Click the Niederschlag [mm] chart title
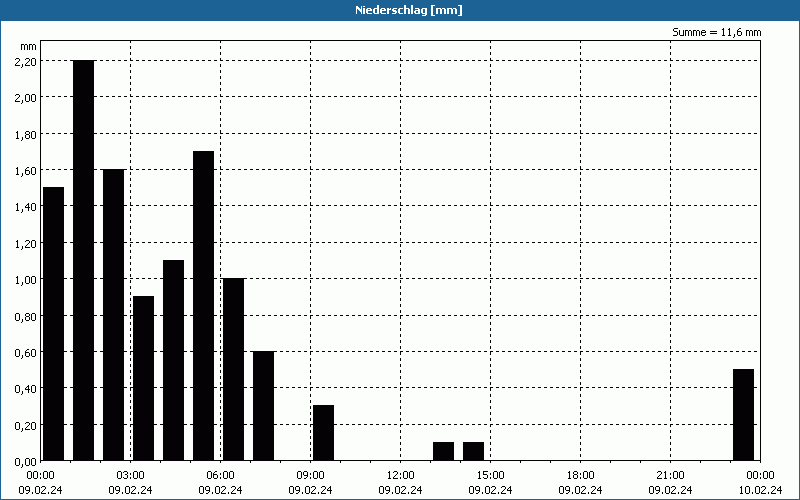The height and width of the screenshot is (500, 800). (409, 10)
